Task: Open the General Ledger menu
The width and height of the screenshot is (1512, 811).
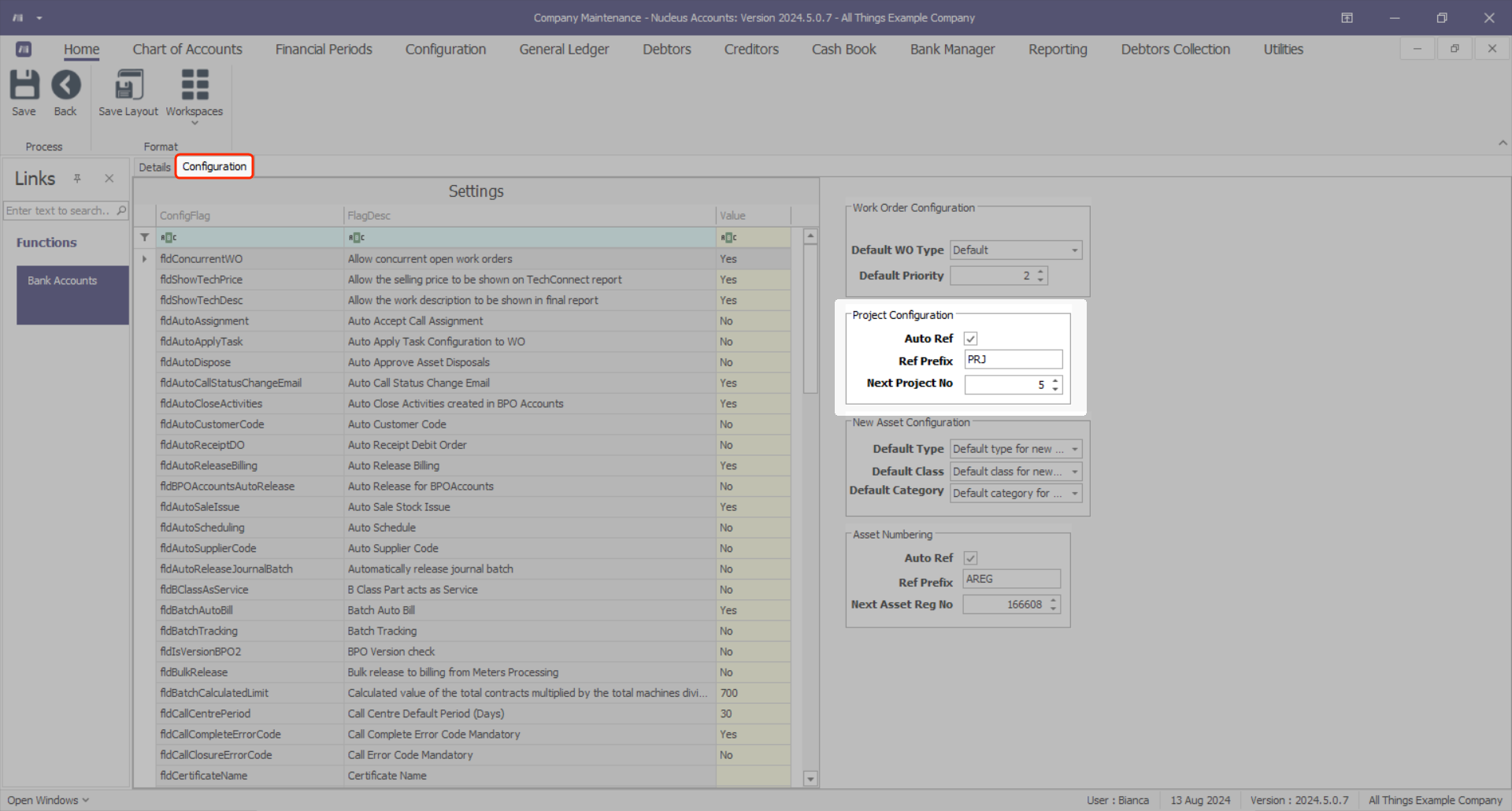Action: (x=564, y=49)
